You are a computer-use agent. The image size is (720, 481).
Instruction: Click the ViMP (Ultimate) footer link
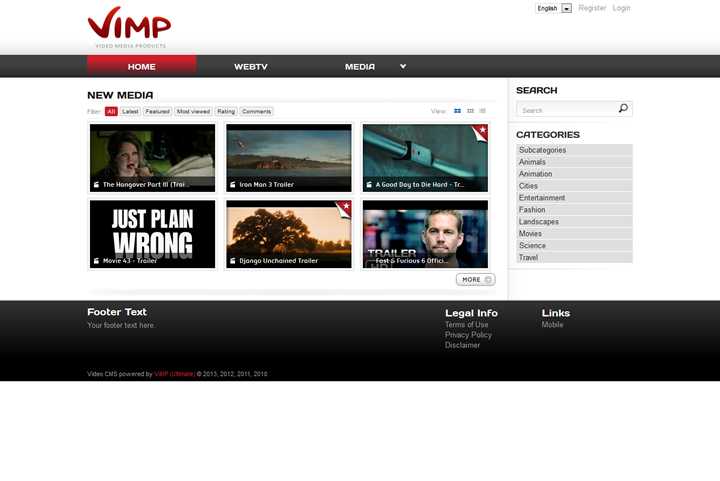click(175, 374)
